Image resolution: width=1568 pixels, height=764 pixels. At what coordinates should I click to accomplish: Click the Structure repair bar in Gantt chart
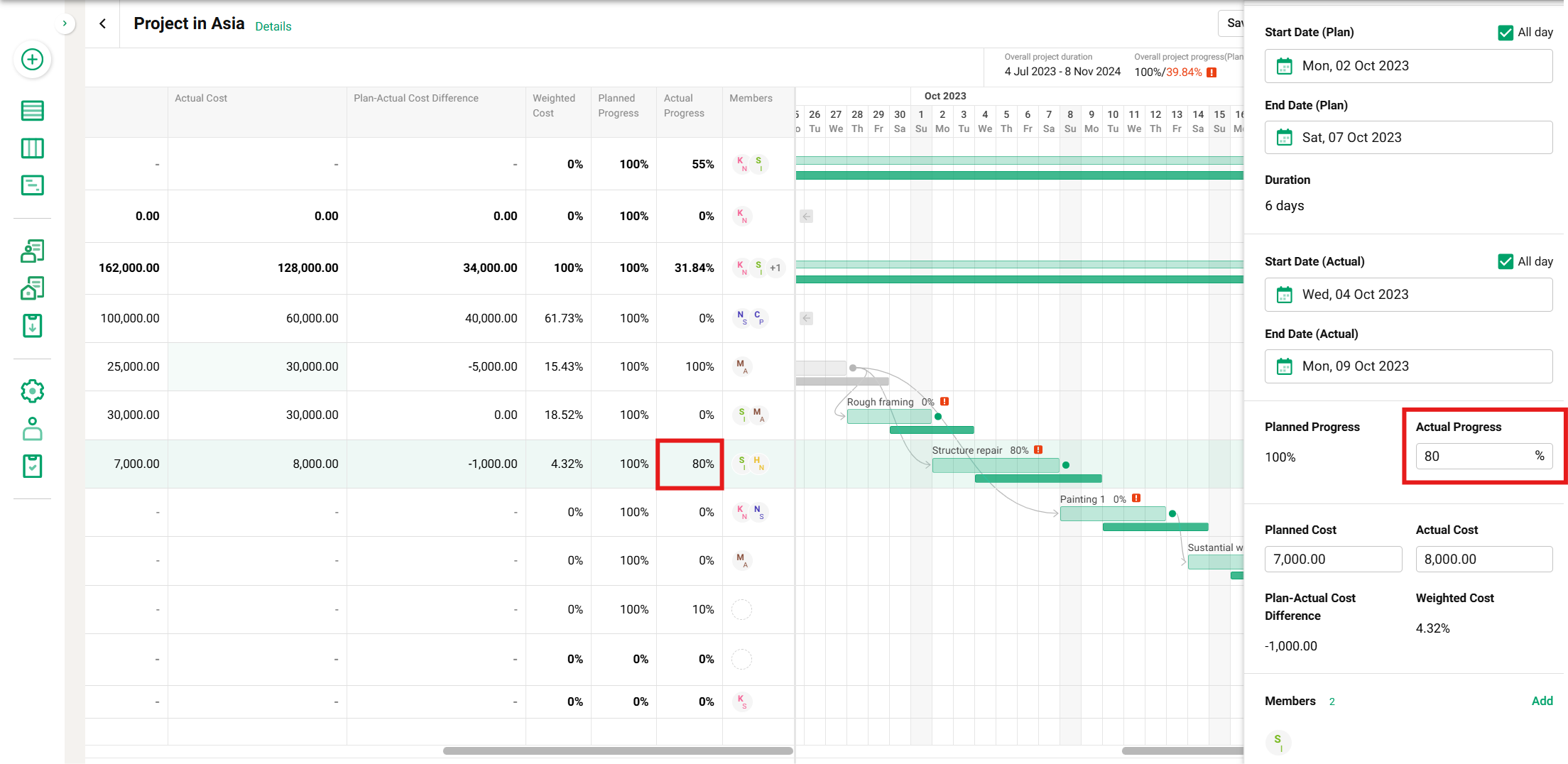(x=995, y=465)
